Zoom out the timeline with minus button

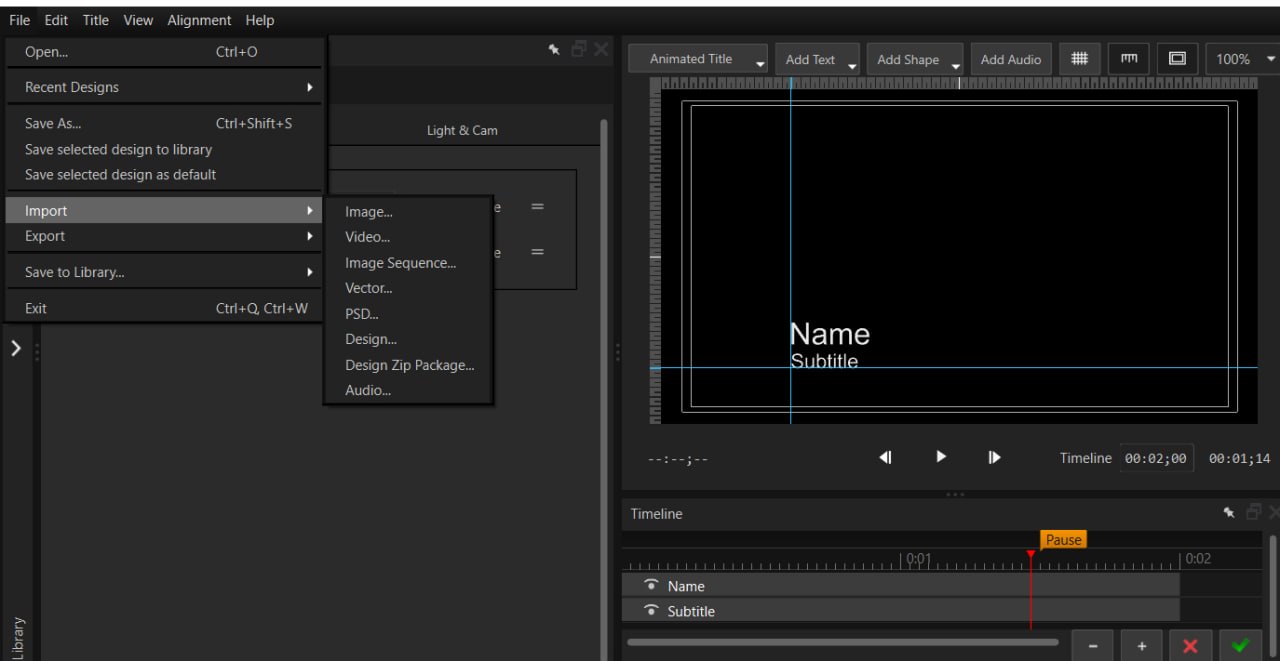(1093, 646)
